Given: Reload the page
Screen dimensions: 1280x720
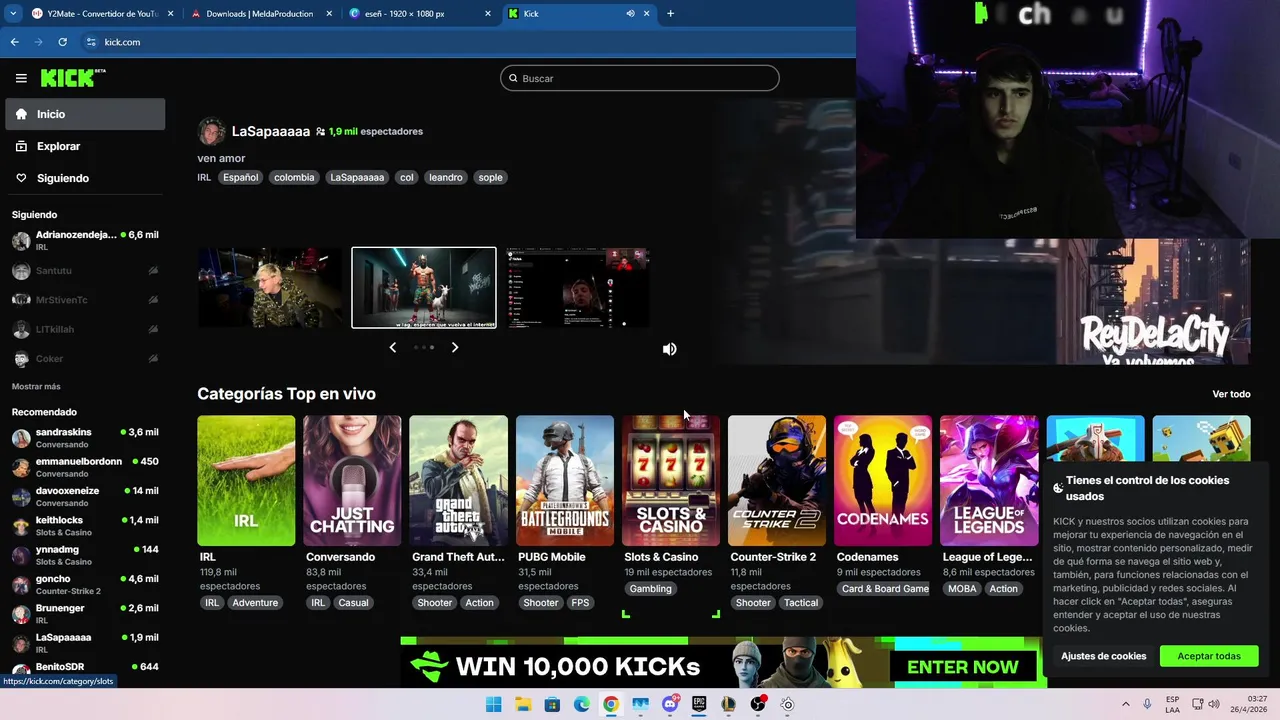Looking at the screenshot, I should coord(62,42).
